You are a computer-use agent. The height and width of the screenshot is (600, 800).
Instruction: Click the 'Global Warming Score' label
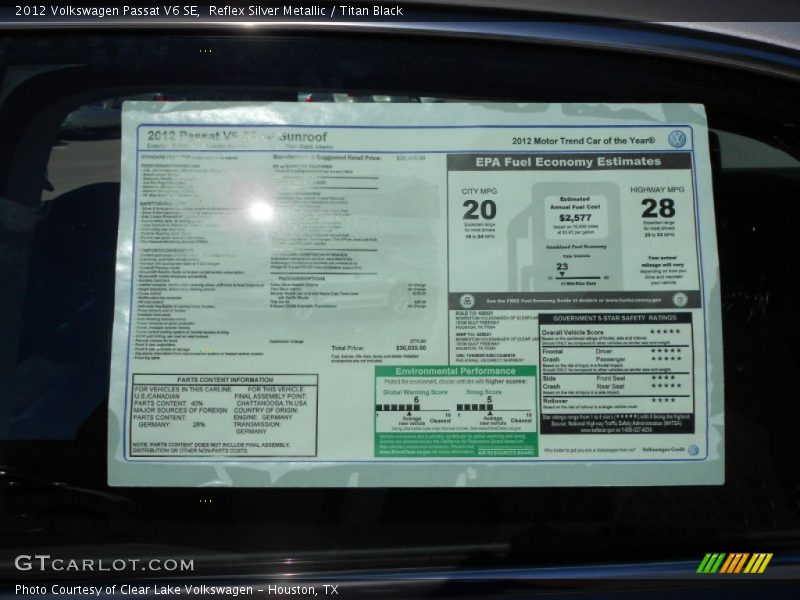tap(415, 392)
